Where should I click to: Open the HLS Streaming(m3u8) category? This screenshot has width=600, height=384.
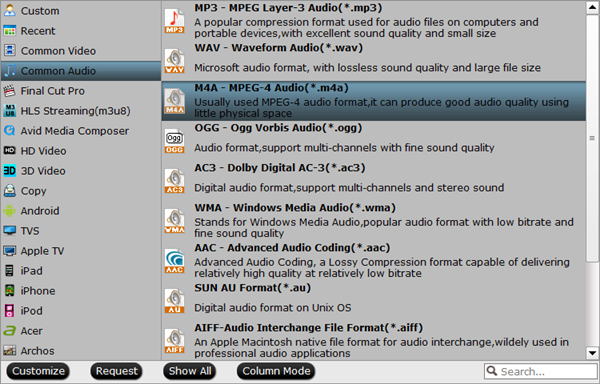[x=81, y=111]
